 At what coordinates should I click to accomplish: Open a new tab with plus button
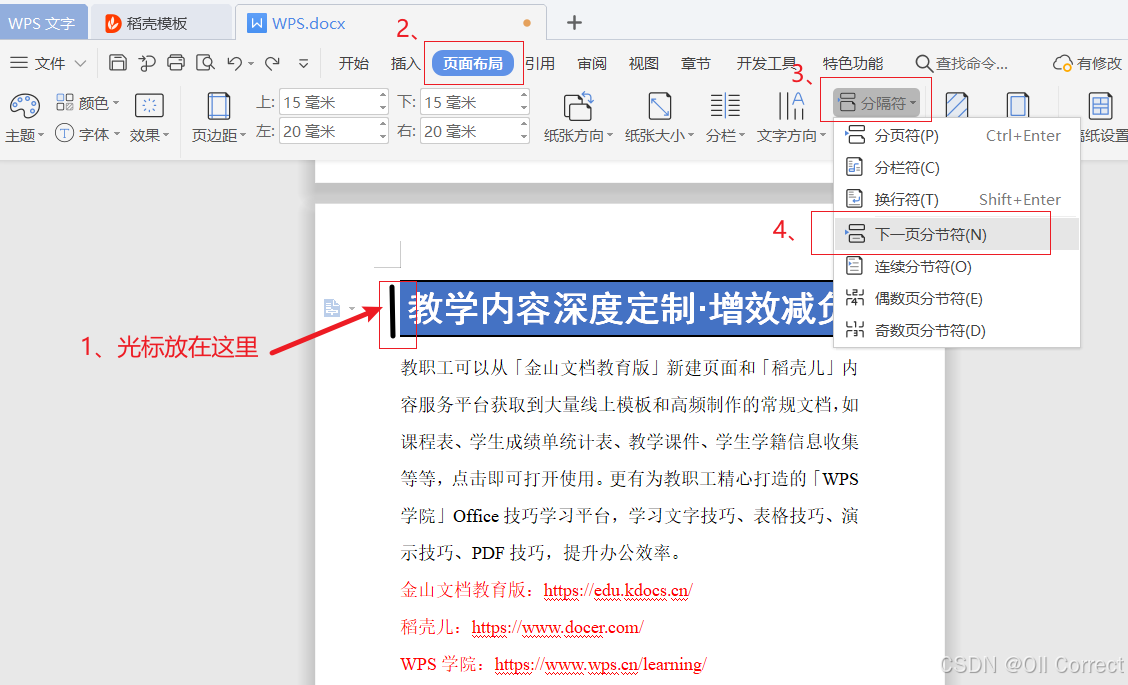(x=574, y=22)
